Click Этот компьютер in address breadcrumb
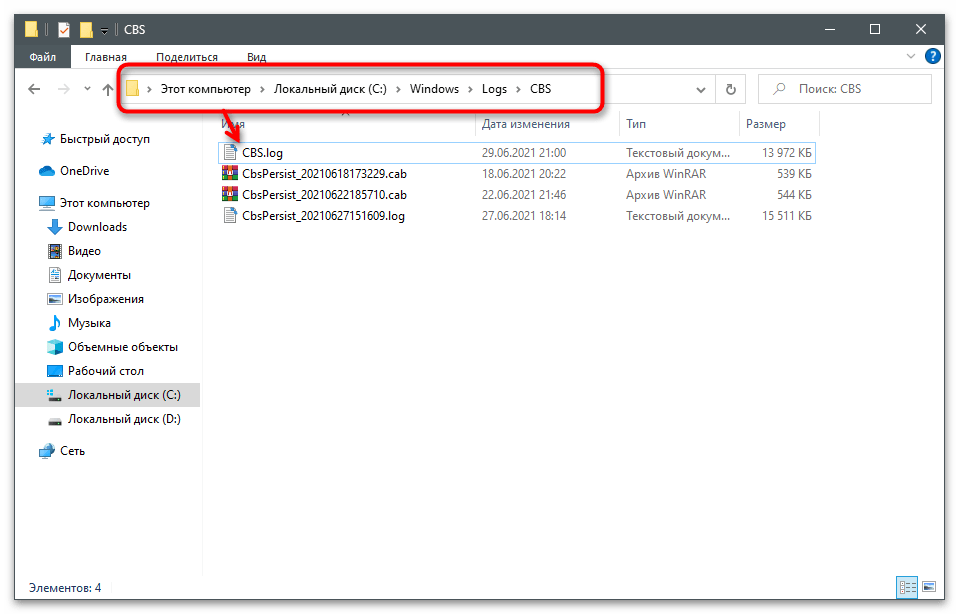 tap(206, 89)
